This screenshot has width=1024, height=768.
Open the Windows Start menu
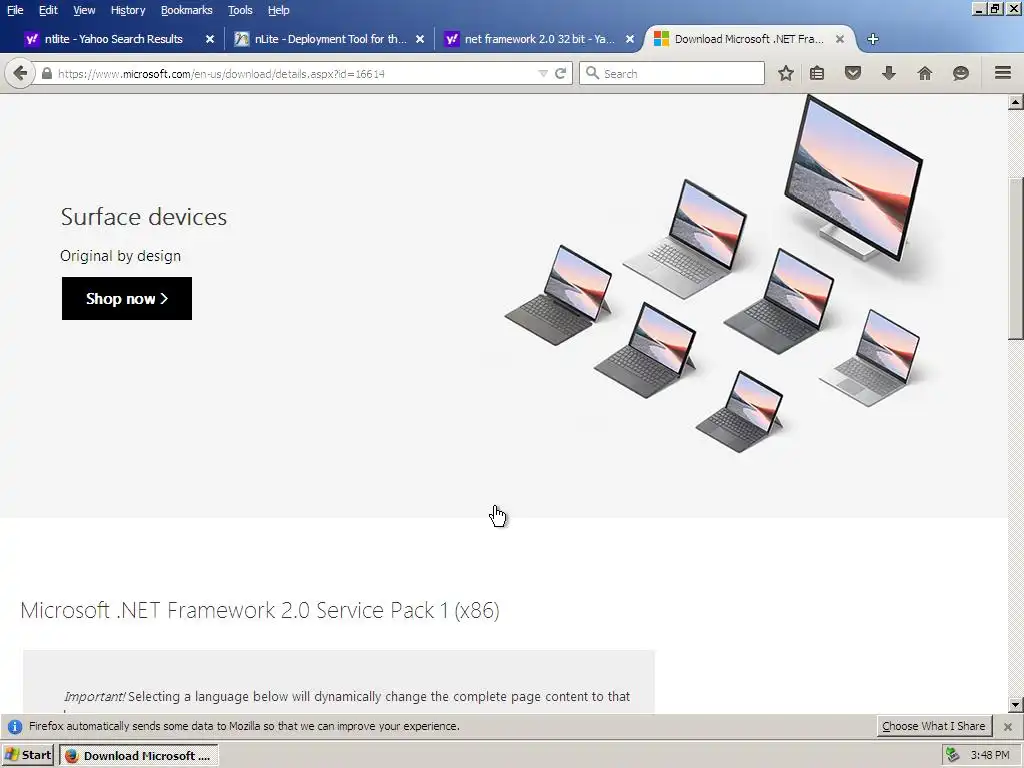click(27, 755)
